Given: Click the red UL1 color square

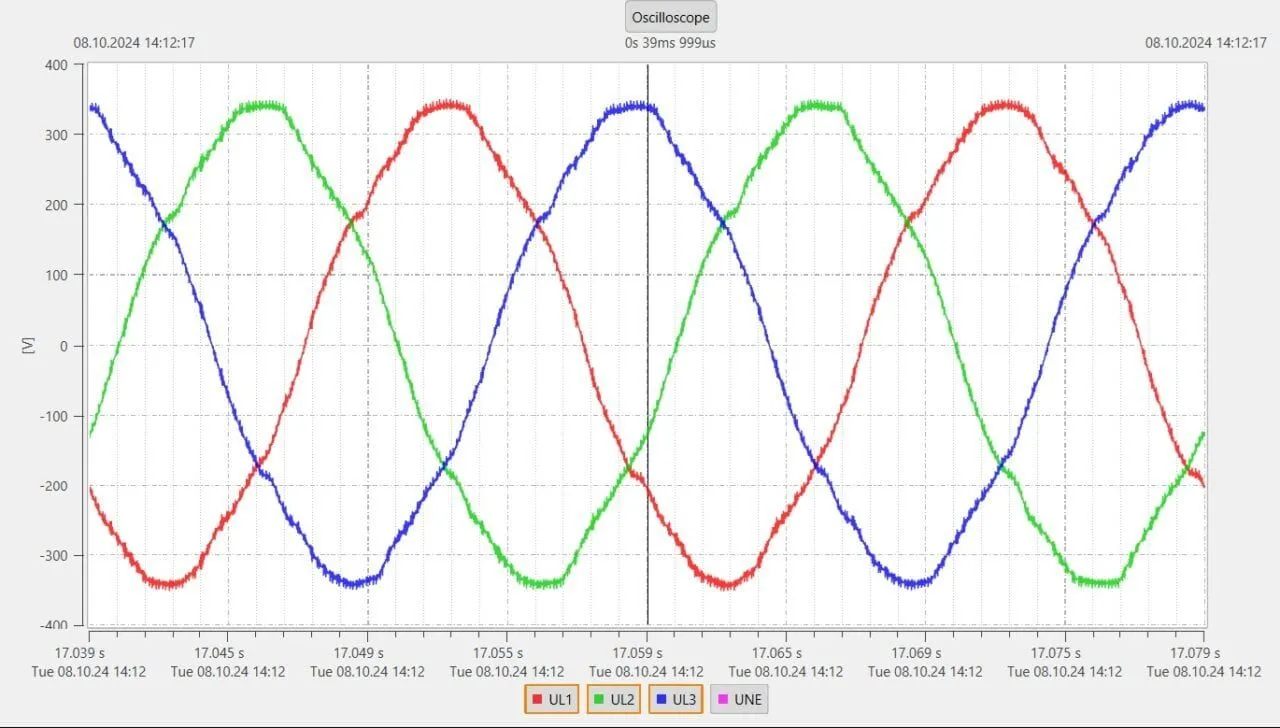Looking at the screenshot, I should 538,700.
